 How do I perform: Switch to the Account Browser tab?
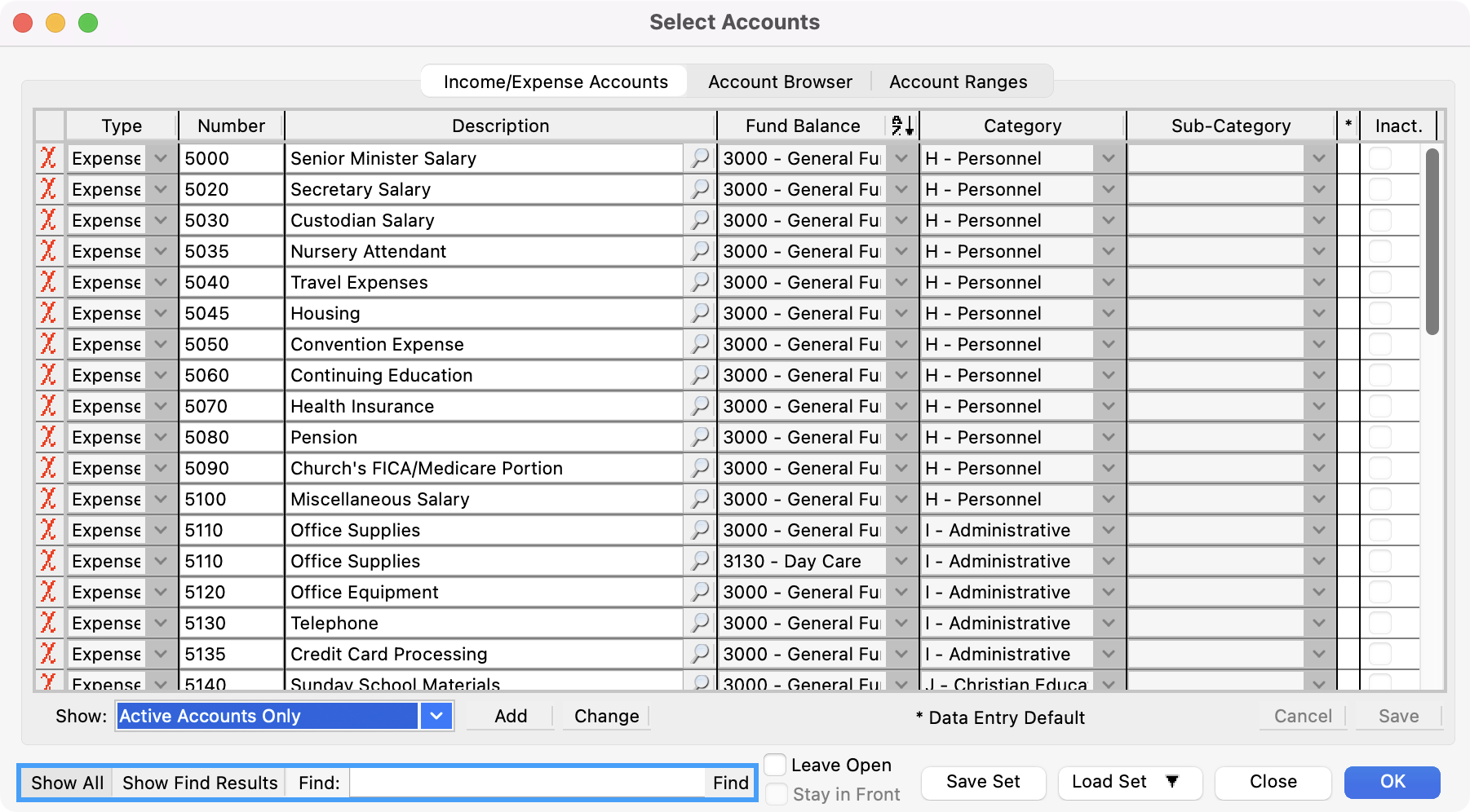[x=779, y=82]
